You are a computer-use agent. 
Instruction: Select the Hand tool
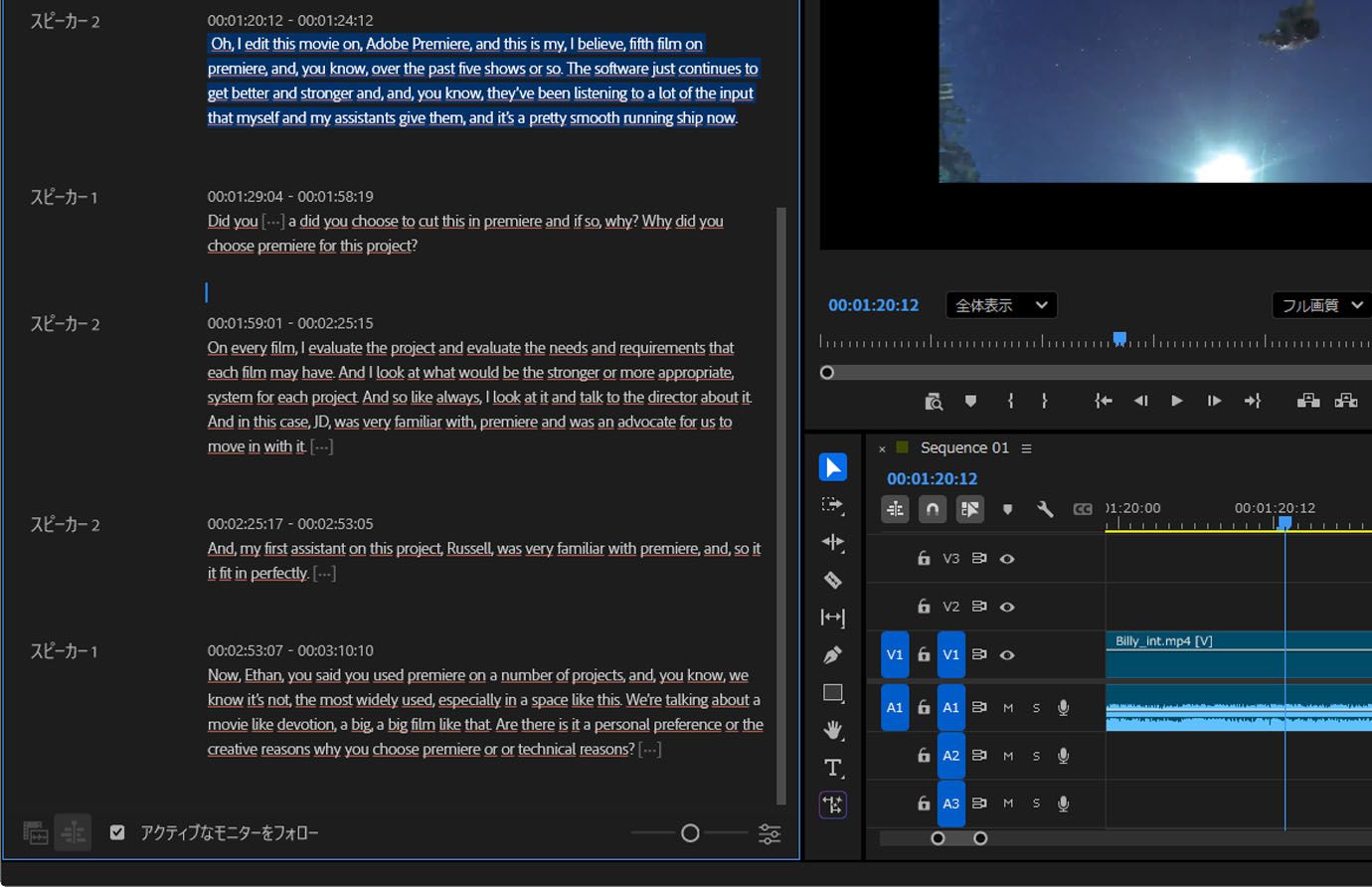[x=833, y=730]
